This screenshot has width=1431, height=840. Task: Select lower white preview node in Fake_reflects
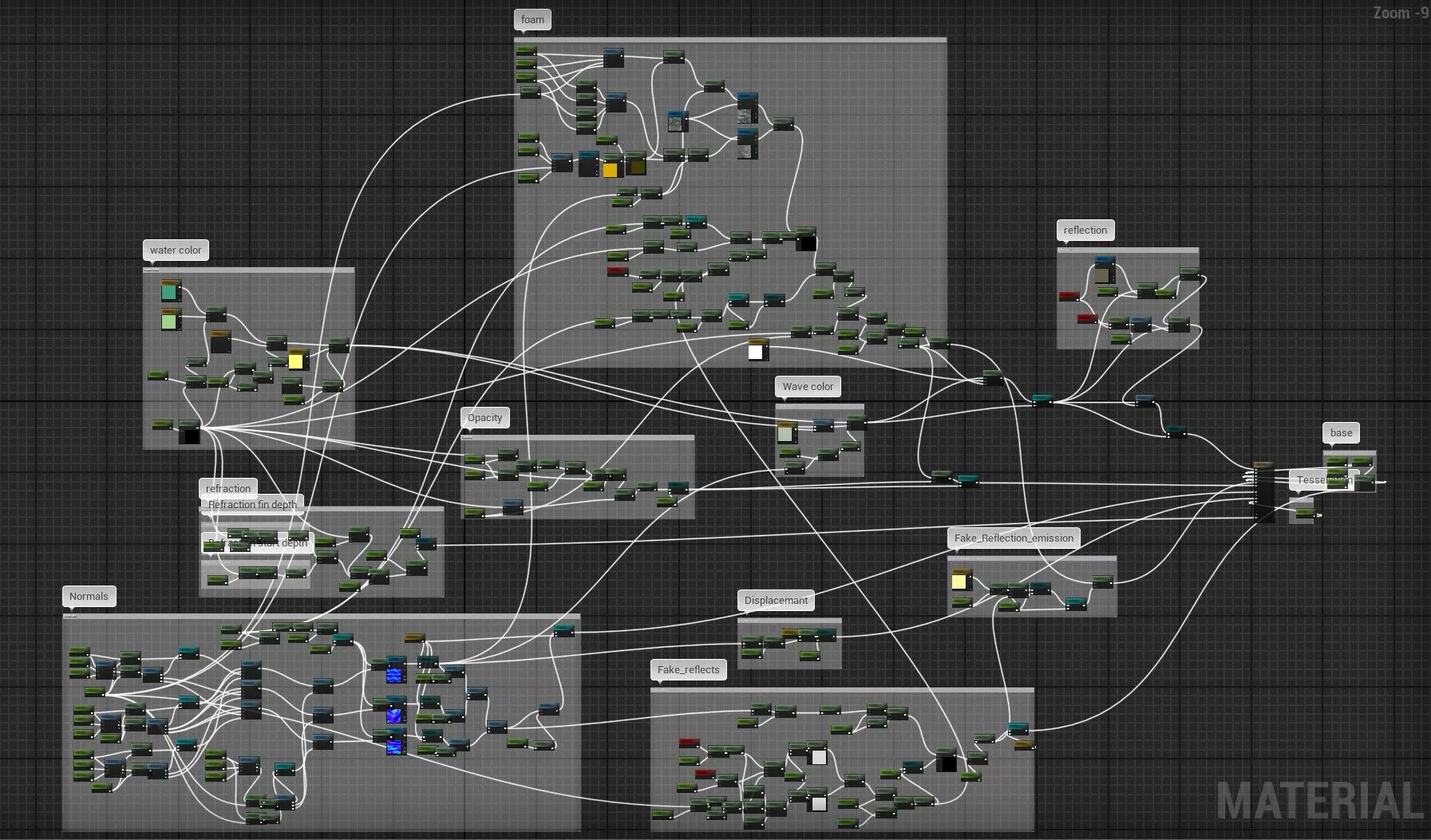click(x=818, y=800)
